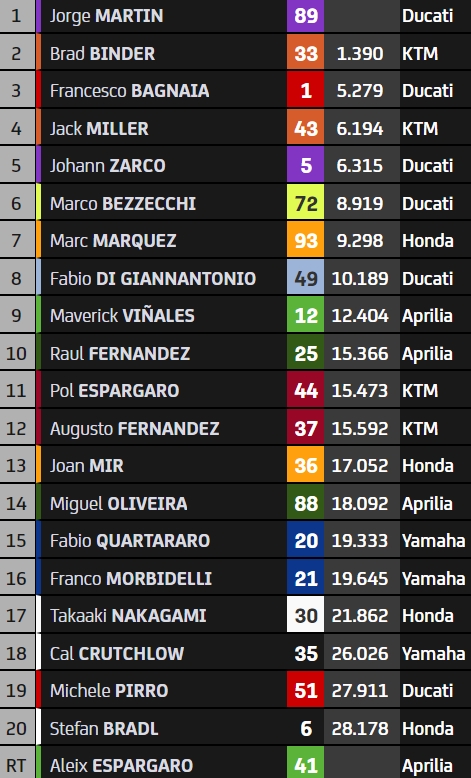The image size is (471, 778).
Task: Click the purple number 89 badge
Action: 305,16
